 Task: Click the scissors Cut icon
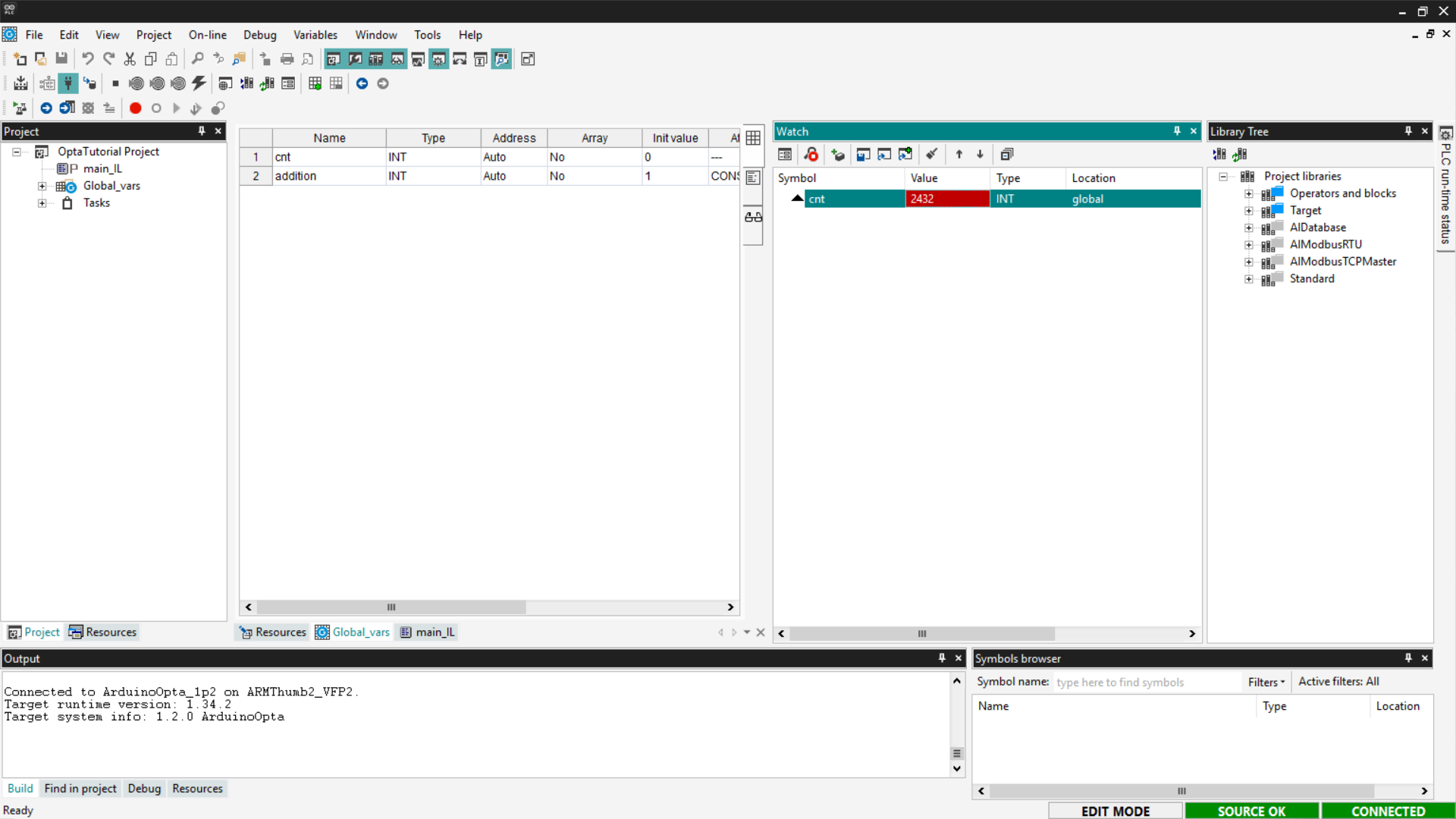130,59
